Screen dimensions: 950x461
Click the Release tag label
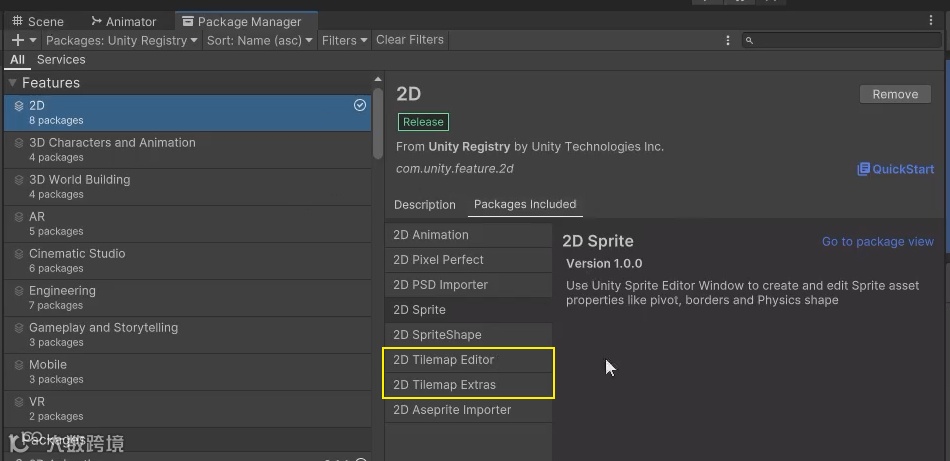(423, 122)
